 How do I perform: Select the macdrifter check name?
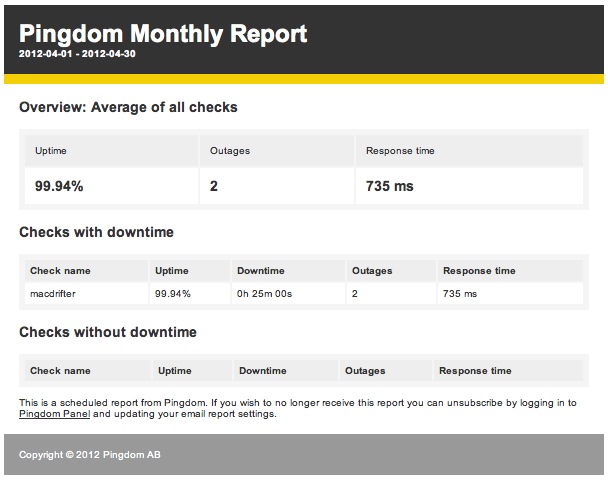53,294
